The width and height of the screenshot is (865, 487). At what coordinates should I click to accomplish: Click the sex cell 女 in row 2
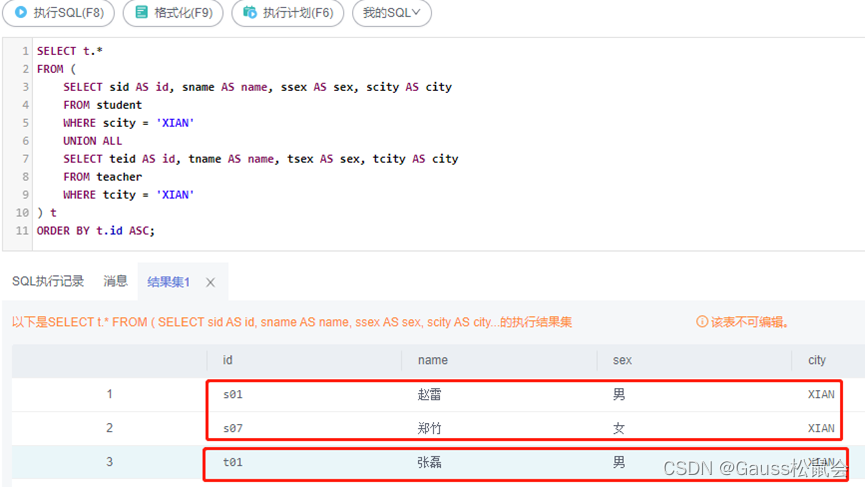618,428
